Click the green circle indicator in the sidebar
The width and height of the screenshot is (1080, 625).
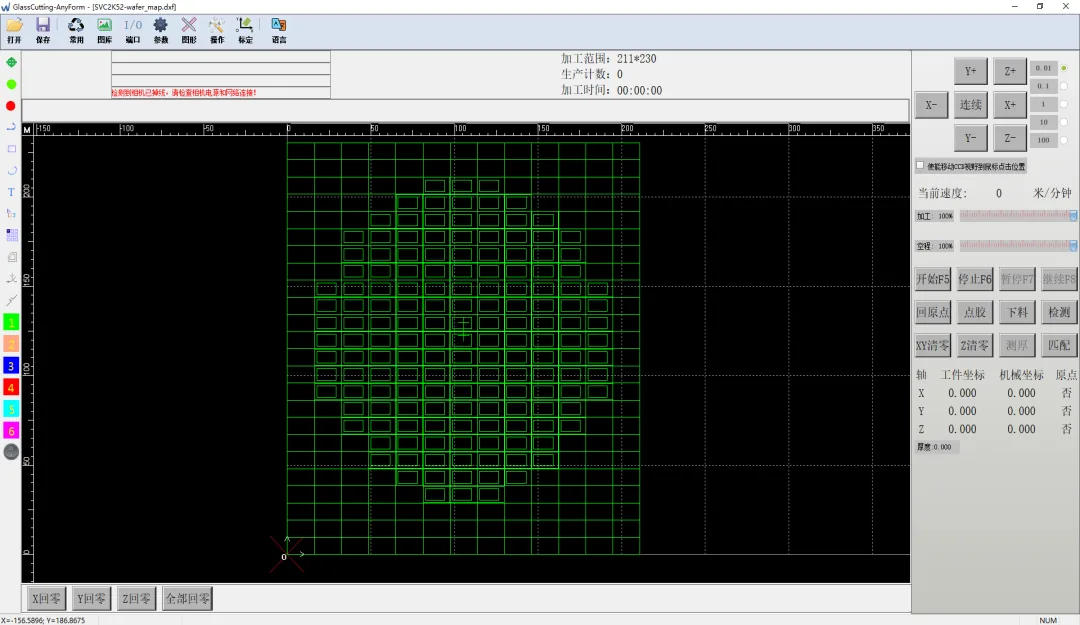point(11,84)
